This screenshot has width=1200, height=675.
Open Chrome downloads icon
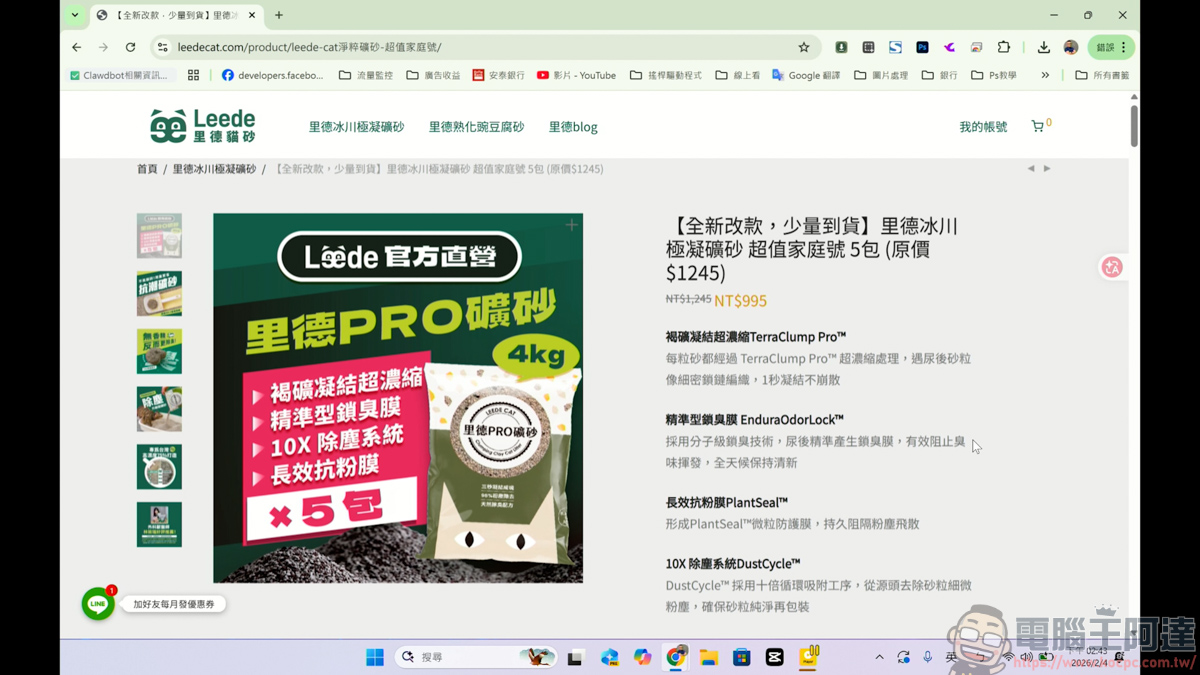click(x=1044, y=47)
